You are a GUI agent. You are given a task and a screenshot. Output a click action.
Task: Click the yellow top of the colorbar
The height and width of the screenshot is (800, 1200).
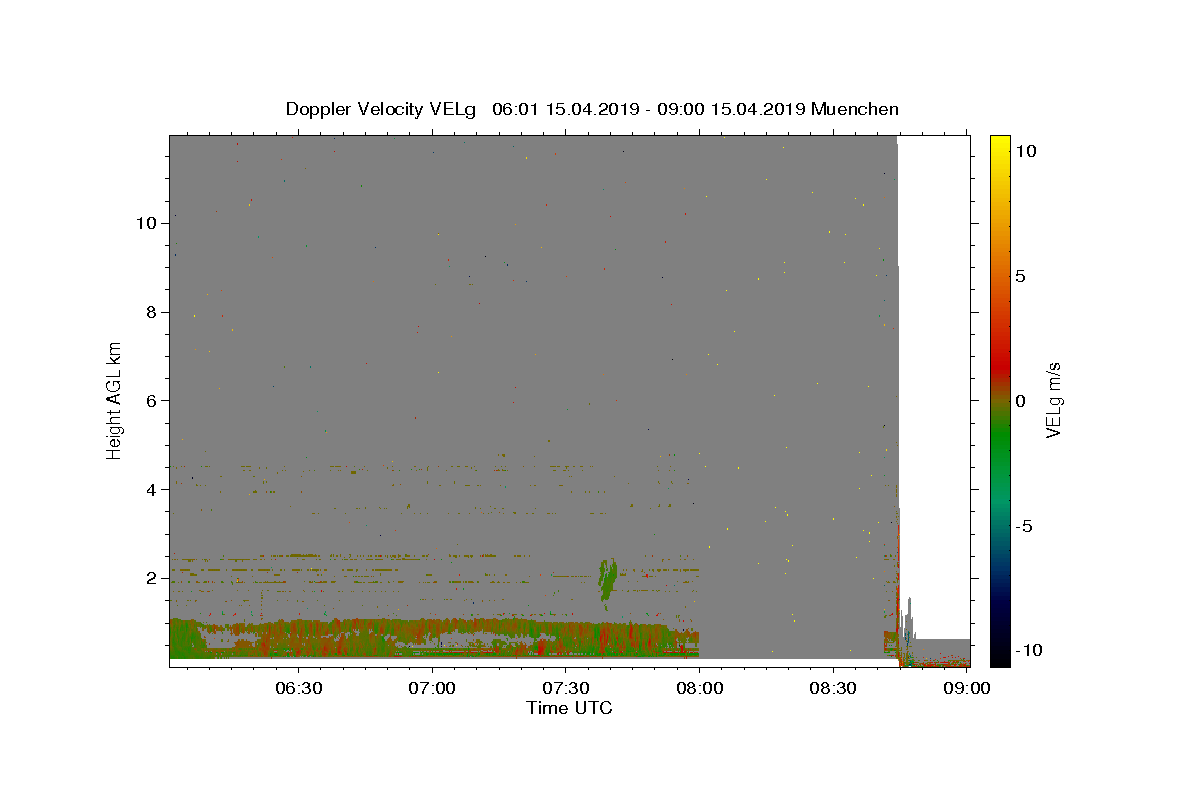click(x=1000, y=142)
